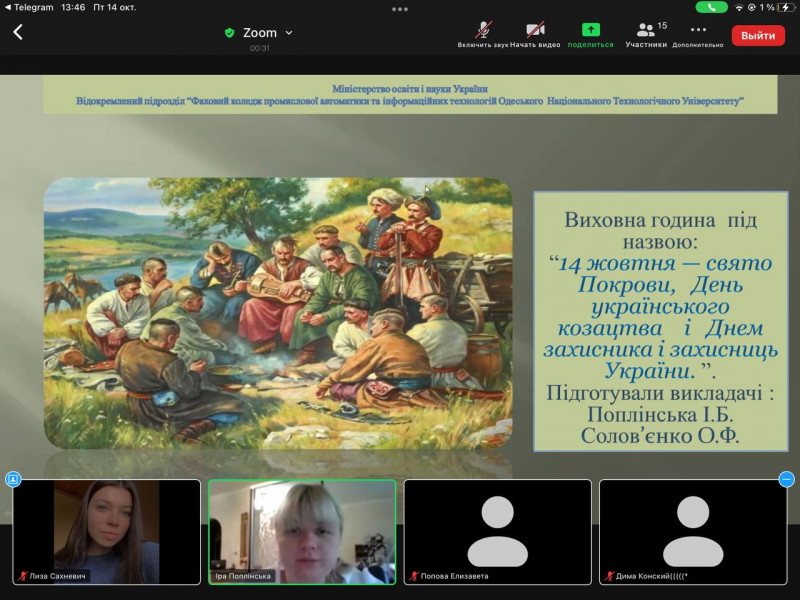Tap the muted mic icon beside Лиза Сахневич
The image size is (800, 600).
[x=22, y=576]
